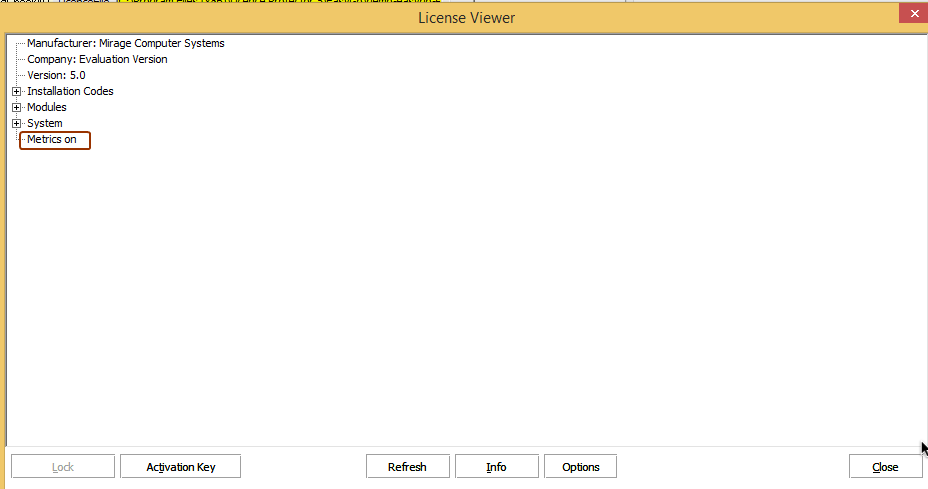Open the Info button
This screenshot has height=489, width=928.
496,467
